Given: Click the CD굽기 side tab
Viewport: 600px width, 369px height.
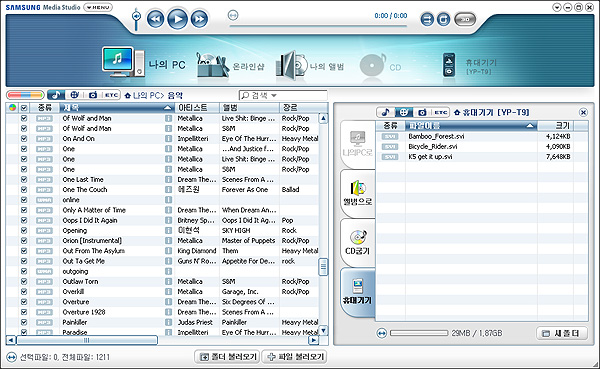Looking at the screenshot, I should 358,242.
